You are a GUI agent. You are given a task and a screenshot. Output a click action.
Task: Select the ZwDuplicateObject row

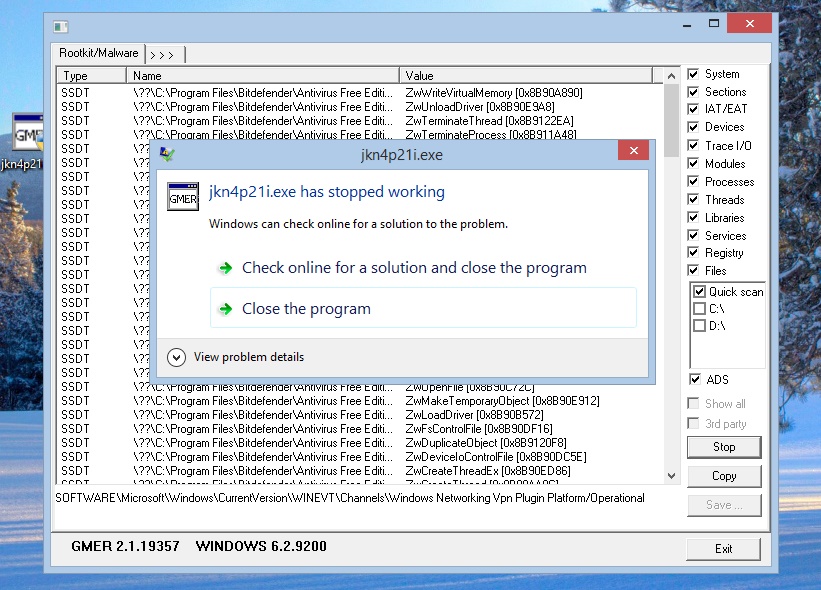[360, 443]
